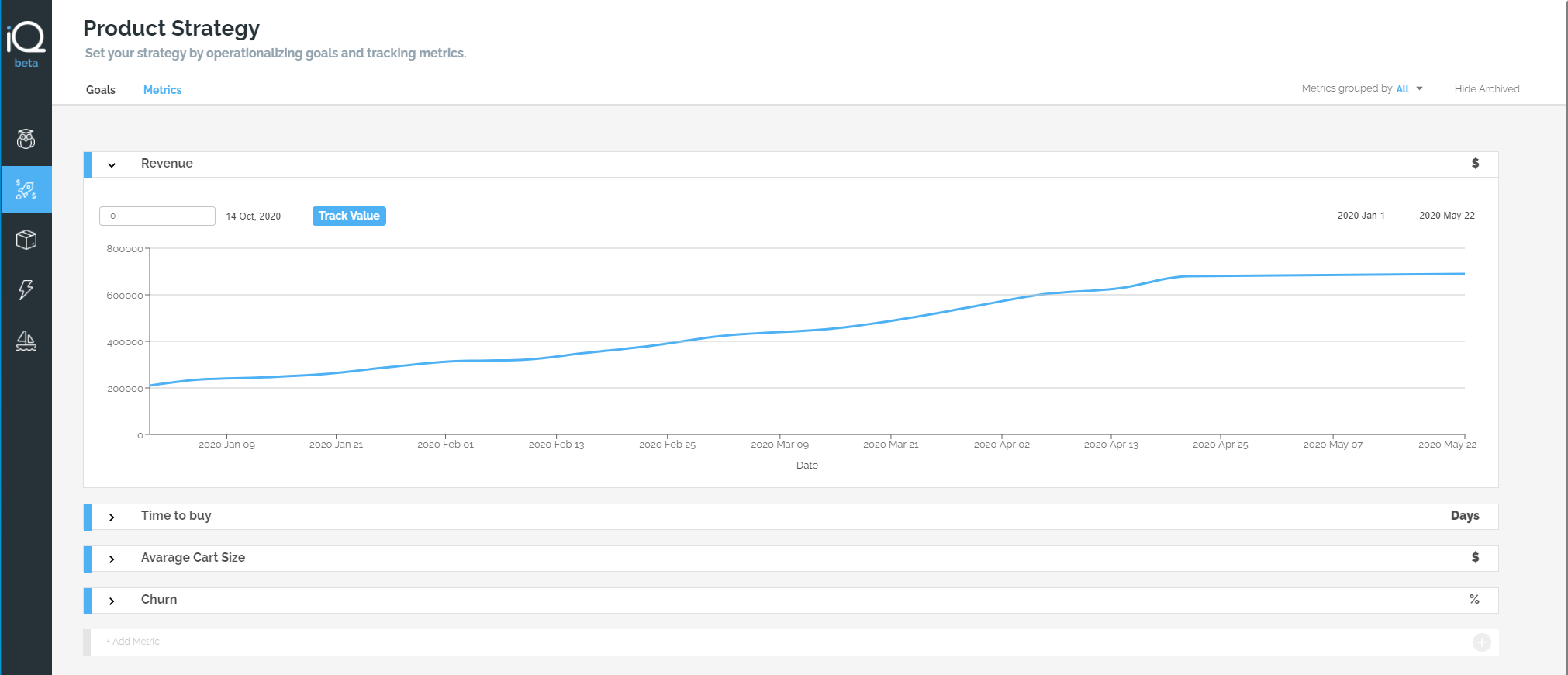Open the sailboat sidebar icon
Image resolution: width=1568 pixels, height=675 pixels.
pos(26,341)
